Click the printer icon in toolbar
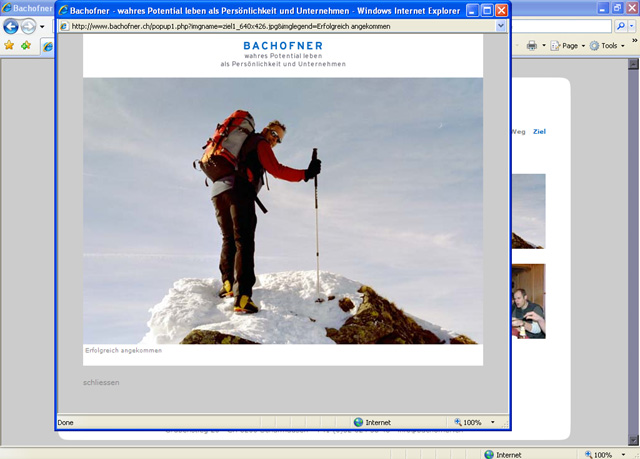 click(x=532, y=46)
